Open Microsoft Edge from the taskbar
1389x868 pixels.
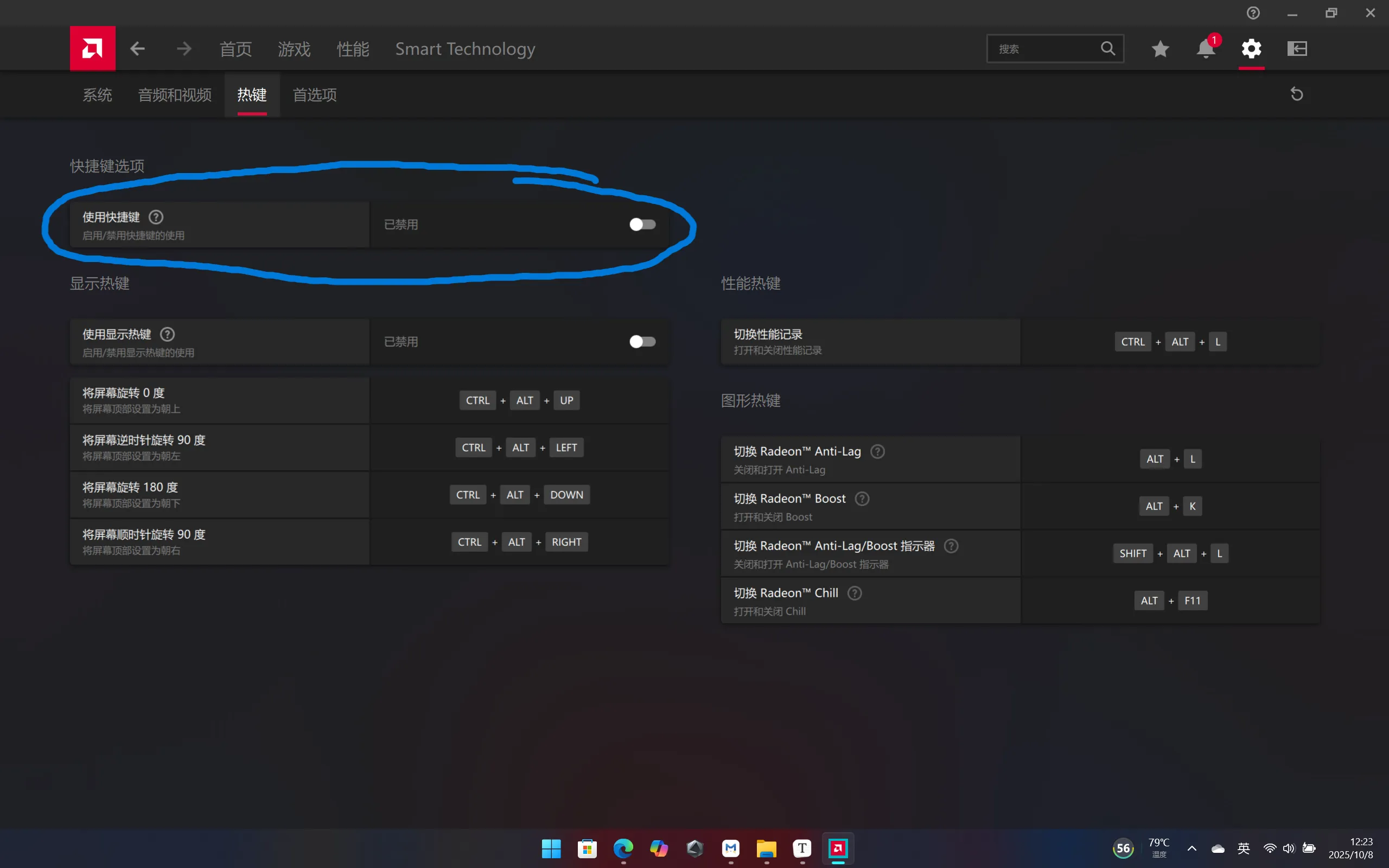click(x=623, y=848)
